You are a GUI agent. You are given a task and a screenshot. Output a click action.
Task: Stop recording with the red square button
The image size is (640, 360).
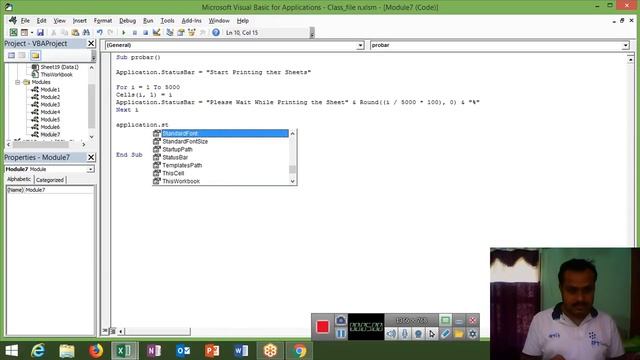322,327
